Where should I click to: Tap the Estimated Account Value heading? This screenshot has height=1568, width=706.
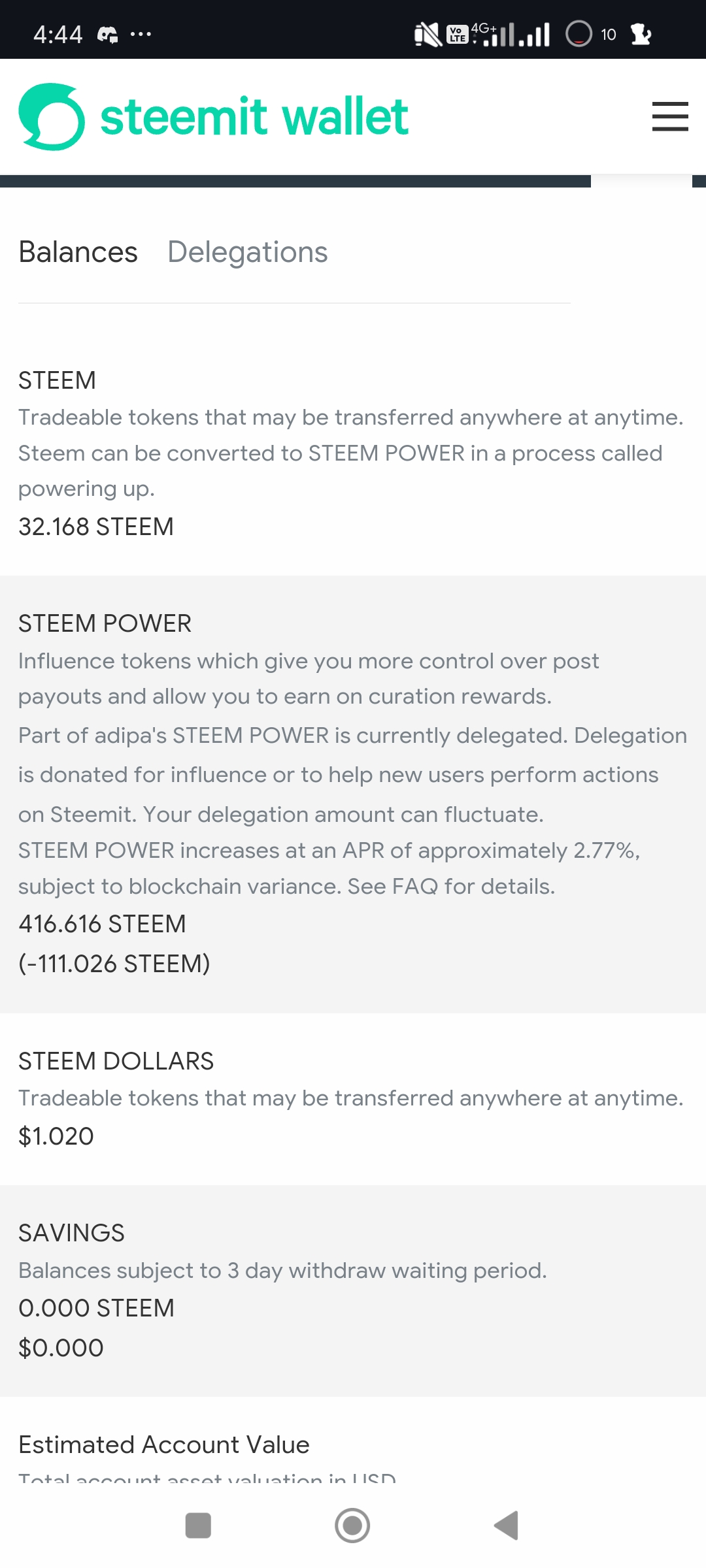coord(163,1445)
